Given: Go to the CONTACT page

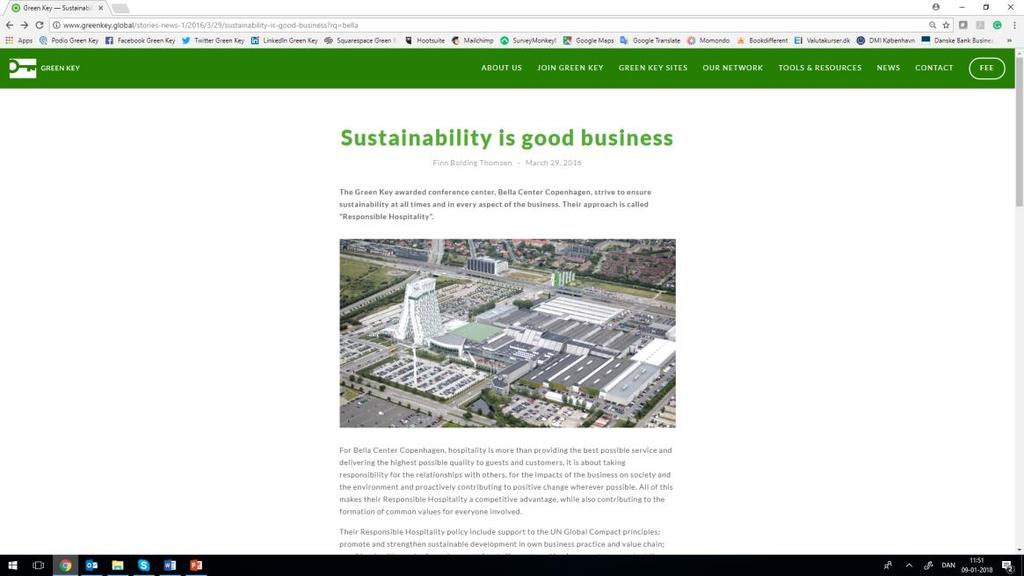Looking at the screenshot, I should [x=934, y=68].
